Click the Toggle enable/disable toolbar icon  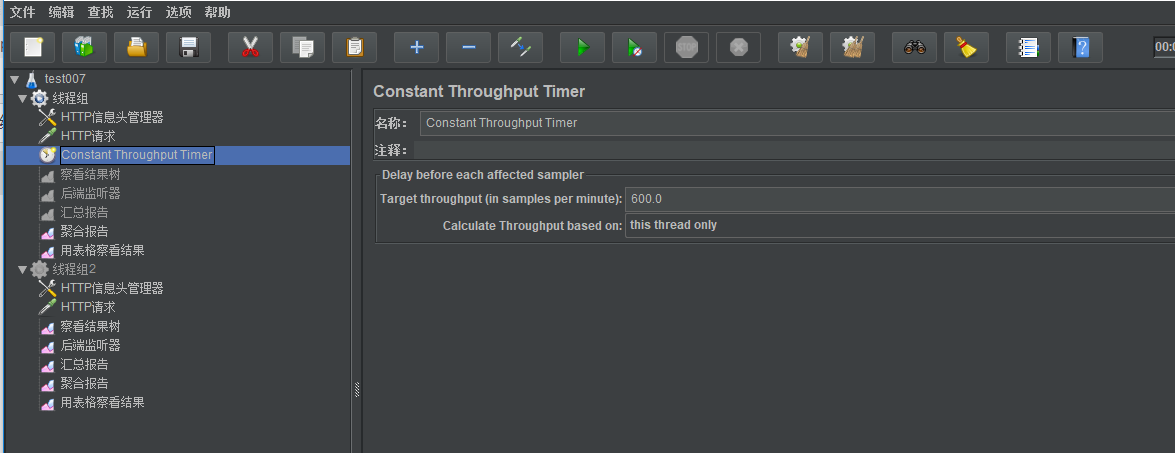tap(521, 48)
